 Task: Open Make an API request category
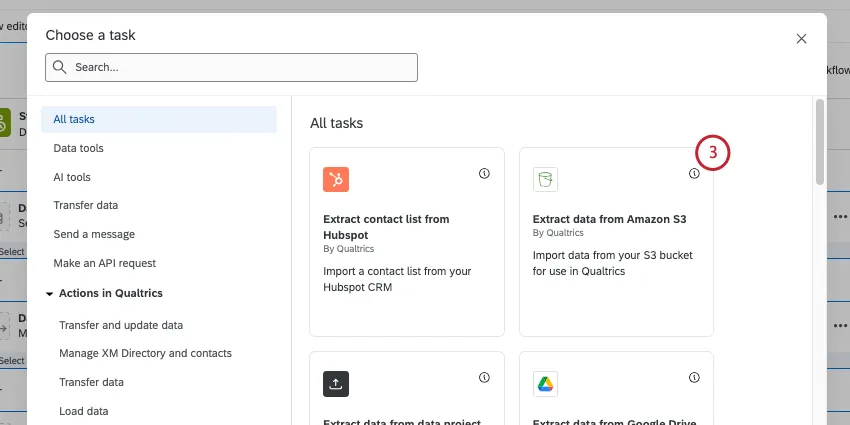pyautogui.click(x=104, y=263)
